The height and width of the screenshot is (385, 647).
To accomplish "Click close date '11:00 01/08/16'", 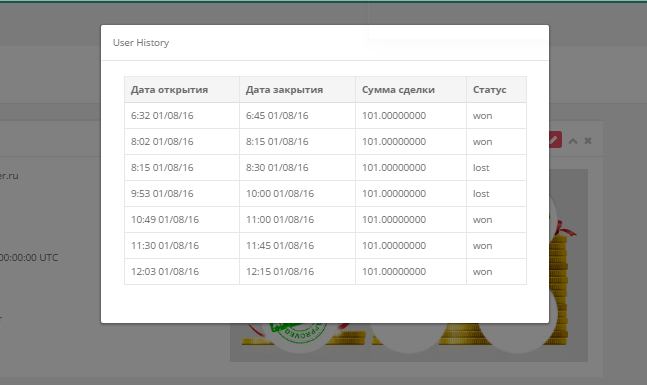I will pos(280,220).
